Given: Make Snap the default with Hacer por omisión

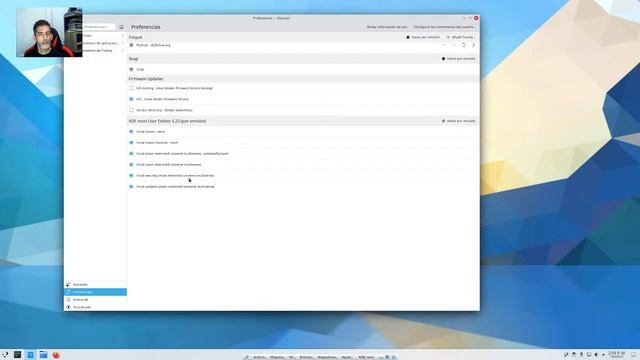Looking at the screenshot, I should [x=458, y=59].
